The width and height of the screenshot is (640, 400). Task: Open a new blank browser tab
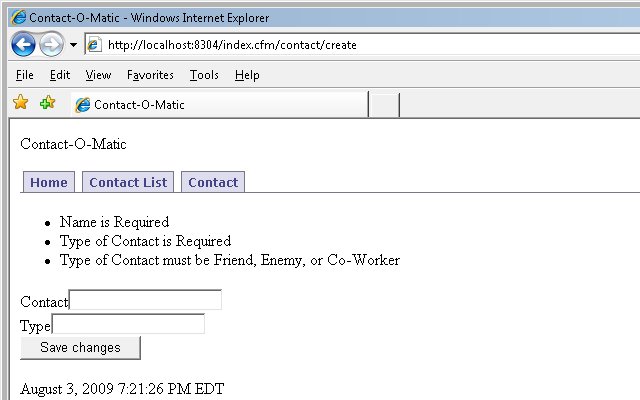[384, 105]
